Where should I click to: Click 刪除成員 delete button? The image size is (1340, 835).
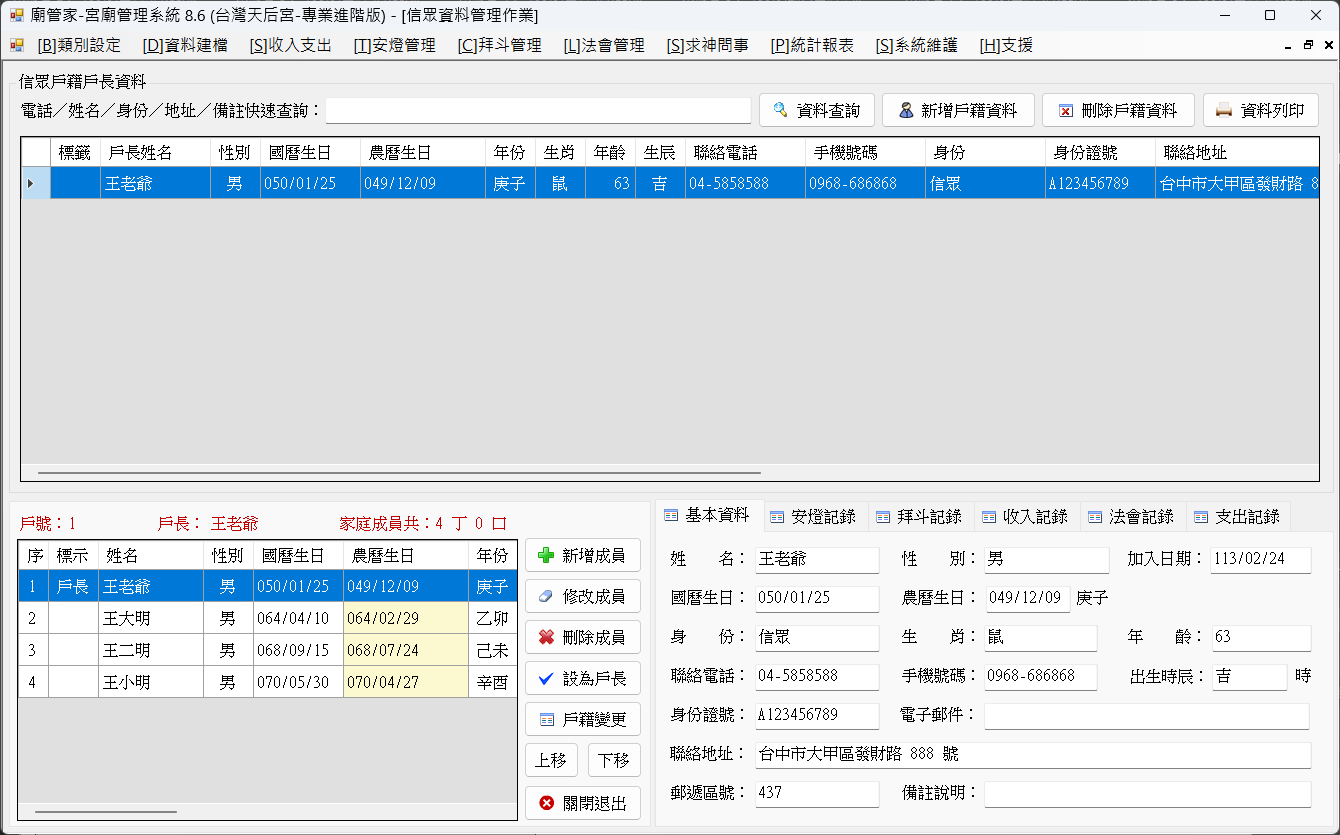[x=583, y=637]
